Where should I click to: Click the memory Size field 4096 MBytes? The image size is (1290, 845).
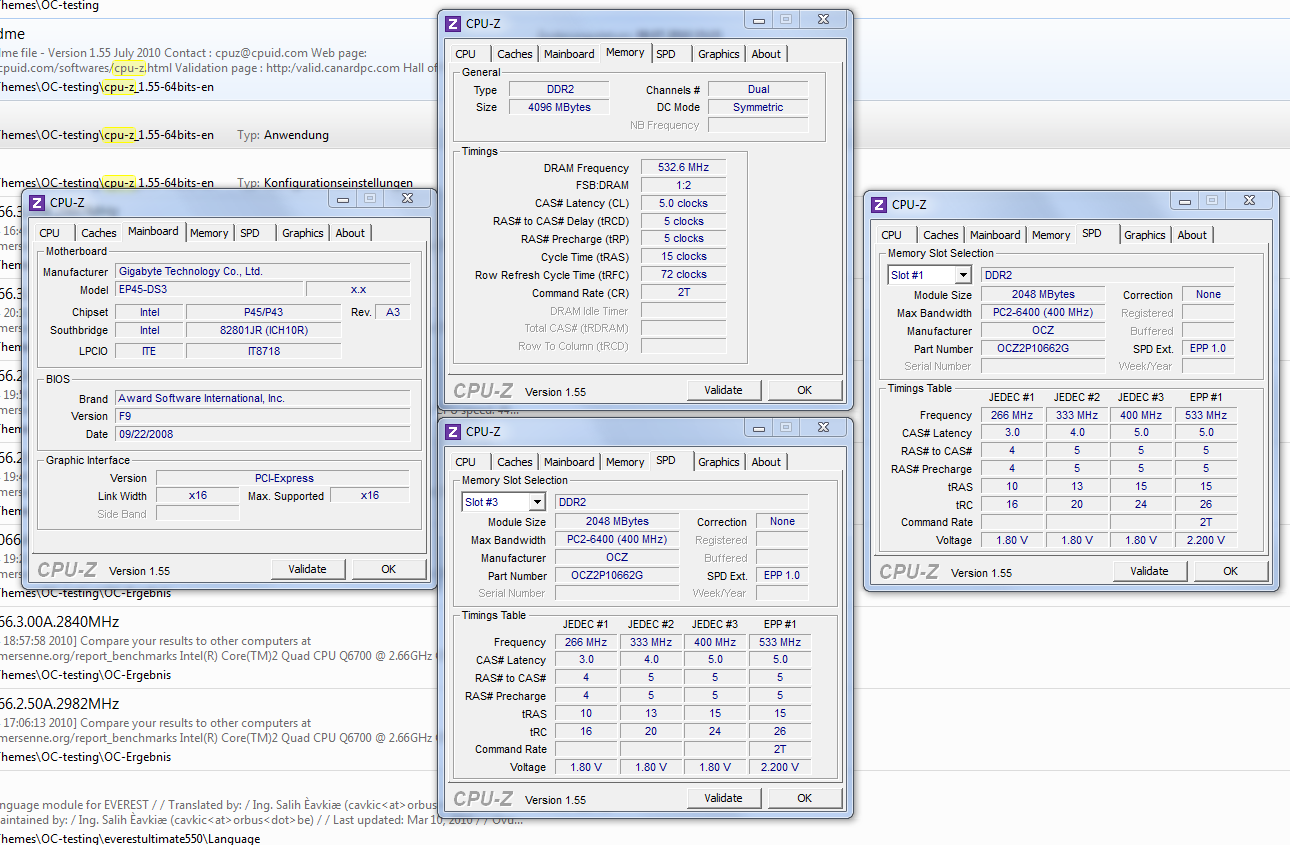point(559,107)
